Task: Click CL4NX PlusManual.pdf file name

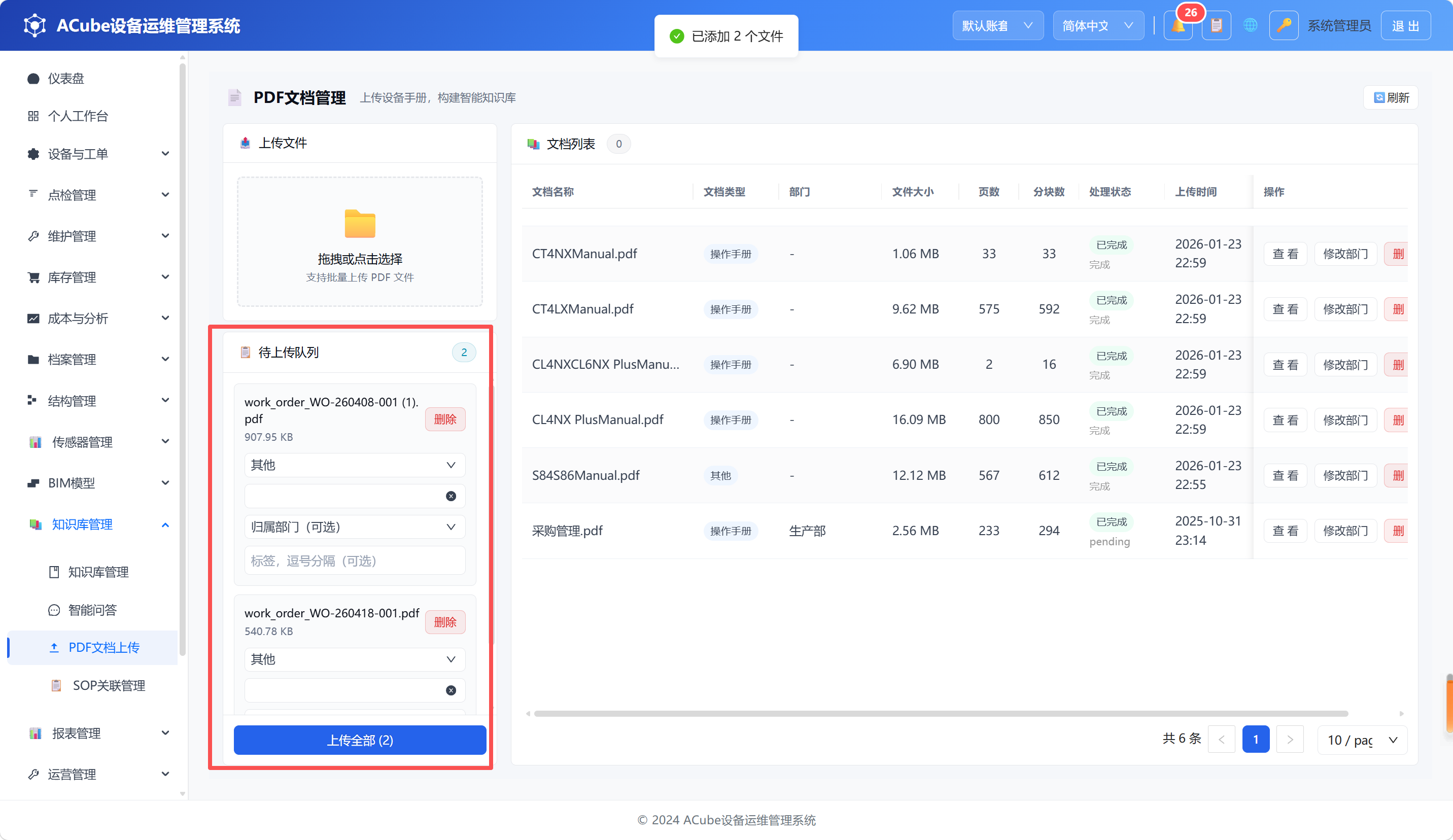Action: pyautogui.click(x=597, y=419)
